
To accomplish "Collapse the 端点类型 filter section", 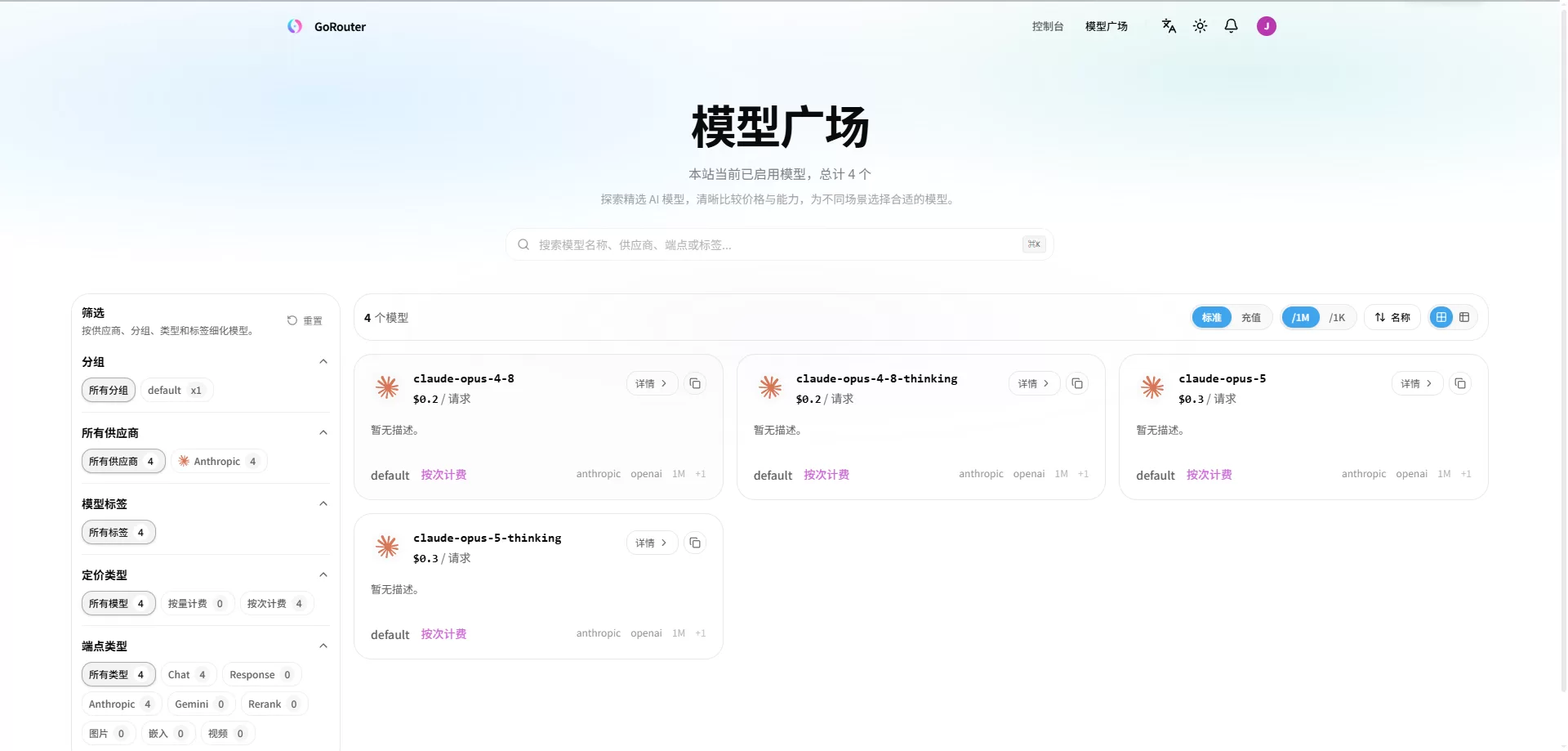I will [x=323, y=646].
